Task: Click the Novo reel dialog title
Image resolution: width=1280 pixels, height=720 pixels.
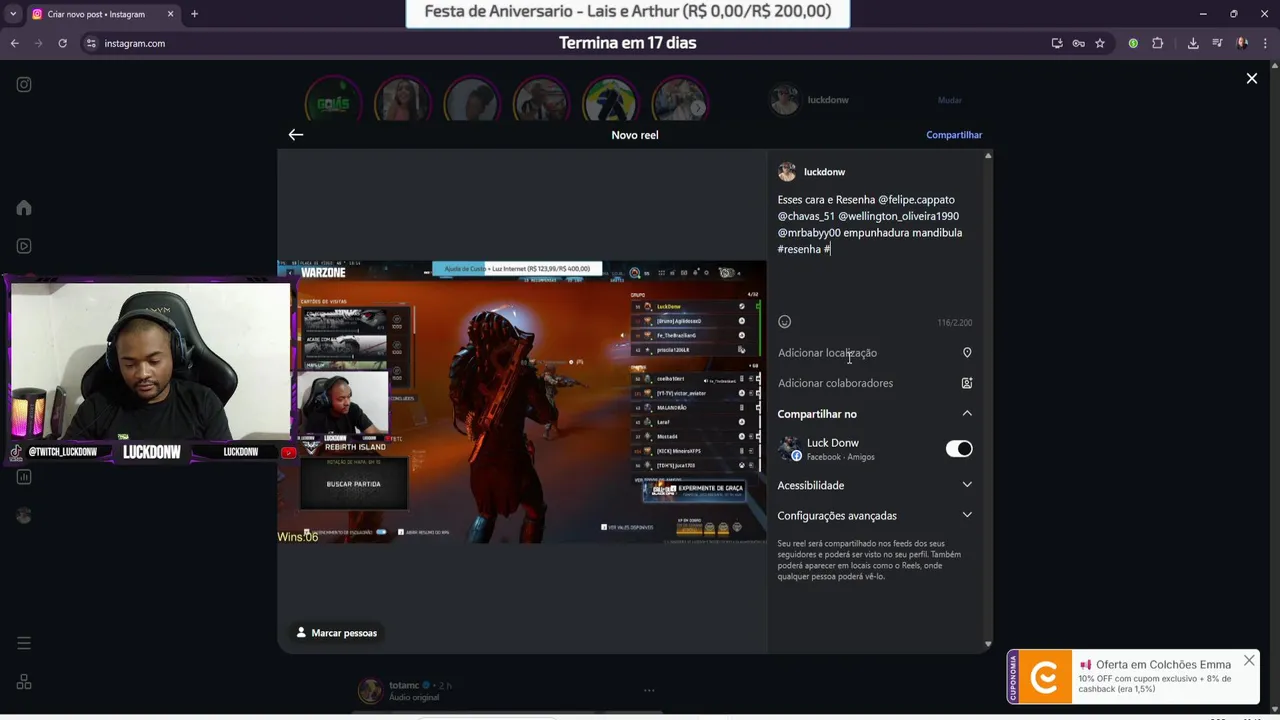Action: (635, 135)
